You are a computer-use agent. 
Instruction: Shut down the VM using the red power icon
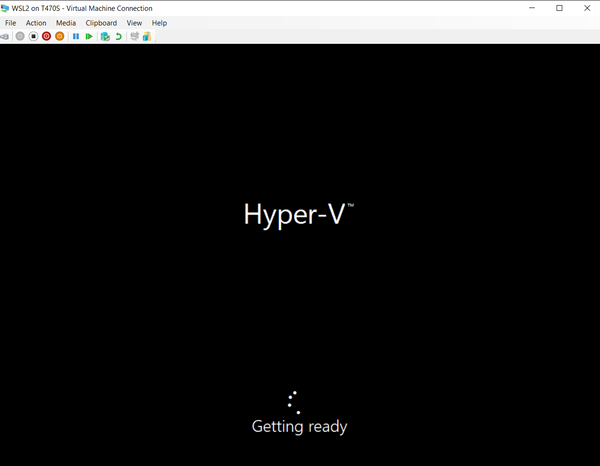click(x=46, y=37)
